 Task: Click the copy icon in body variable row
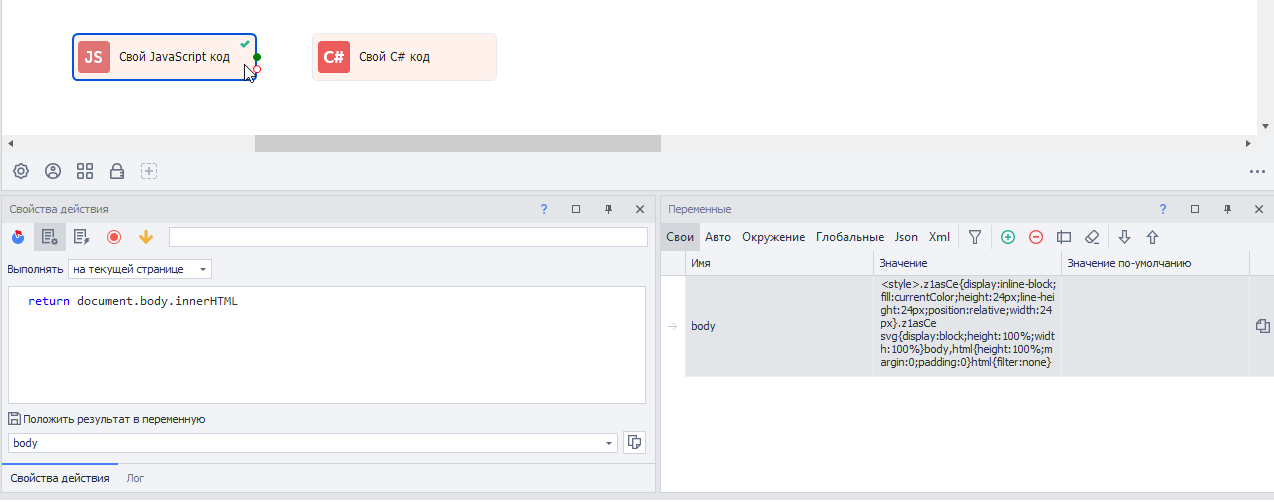[1262, 326]
